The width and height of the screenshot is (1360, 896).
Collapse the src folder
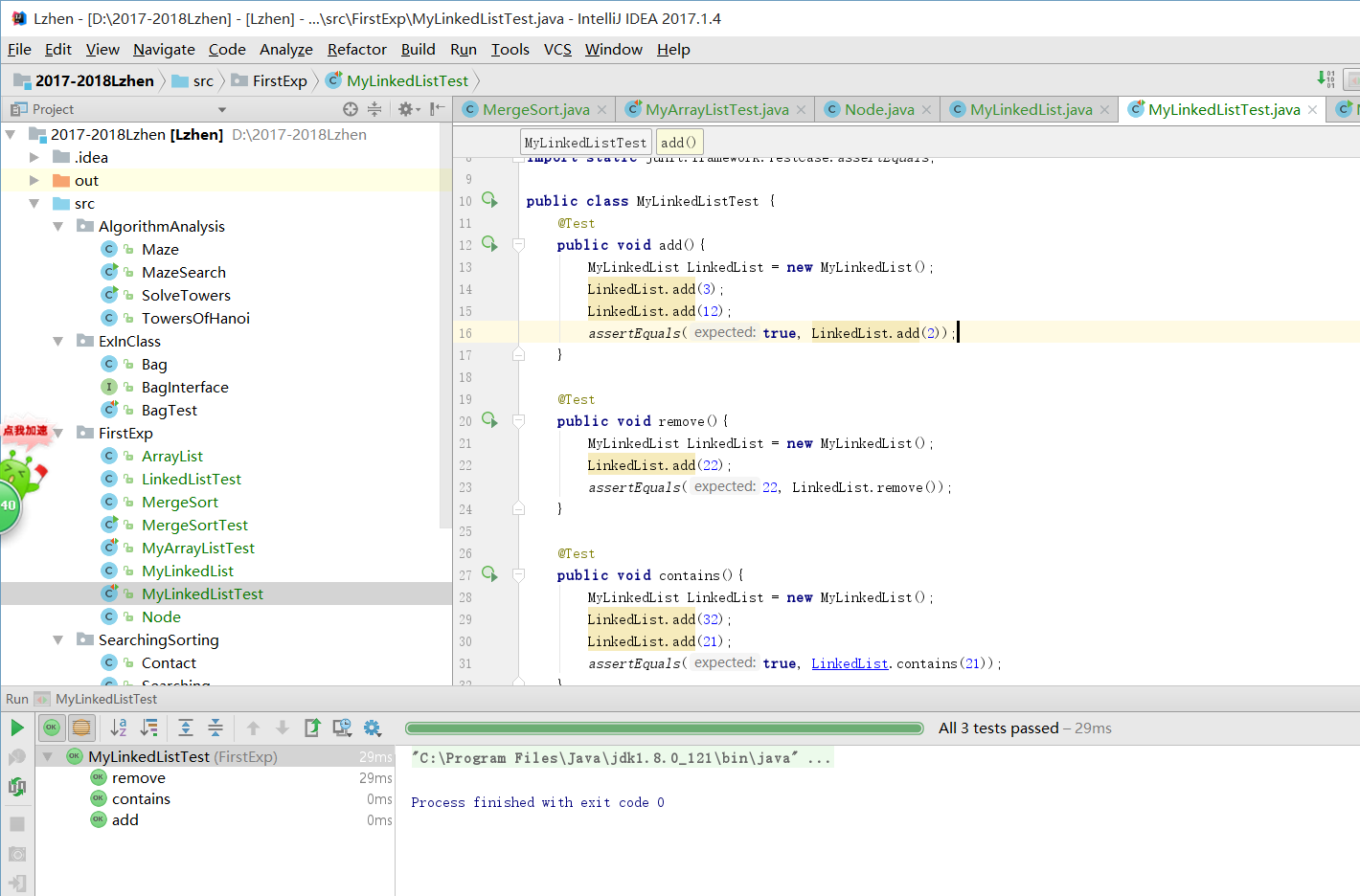(34, 204)
